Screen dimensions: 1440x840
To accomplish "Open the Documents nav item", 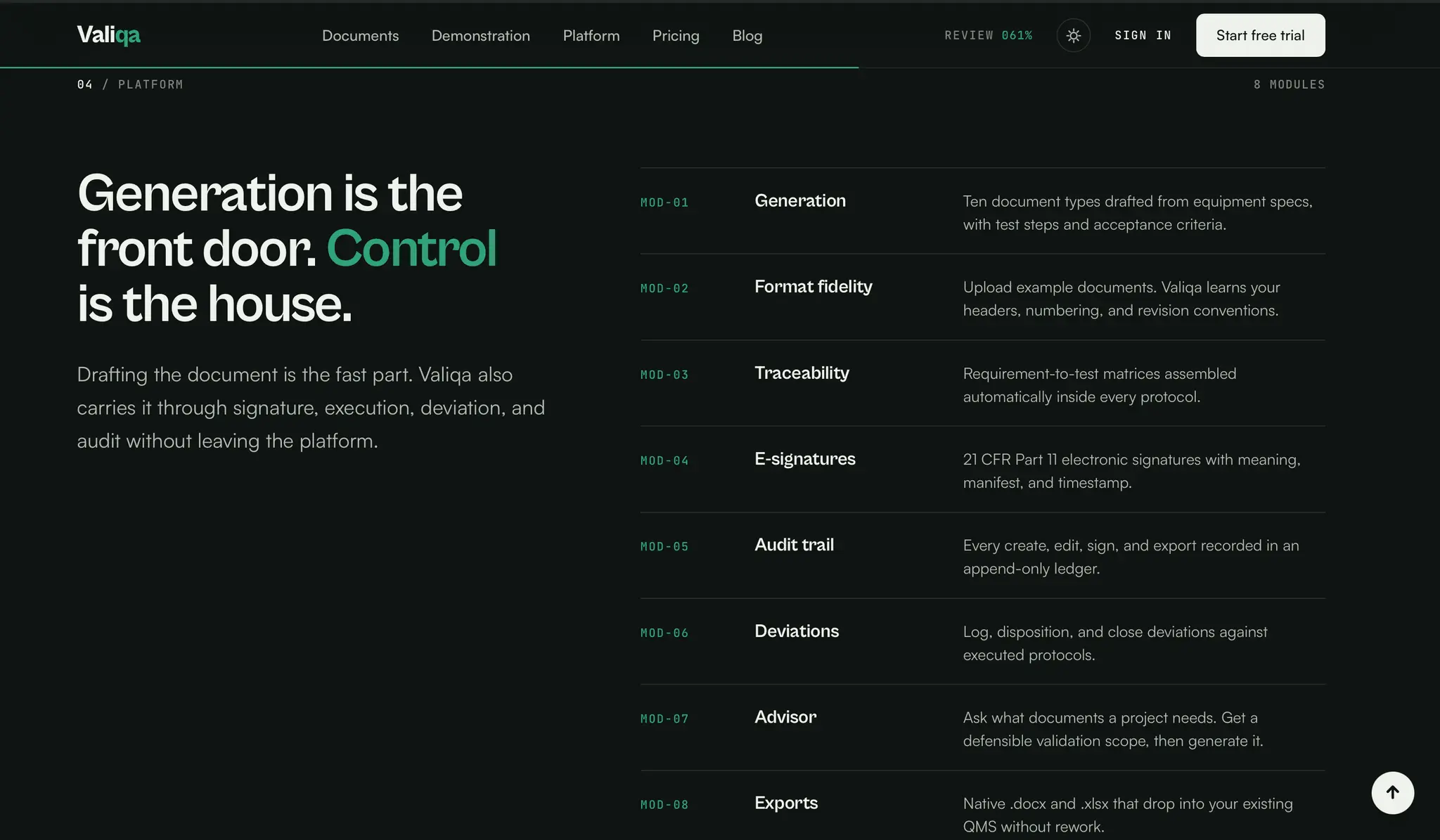I will point(360,35).
